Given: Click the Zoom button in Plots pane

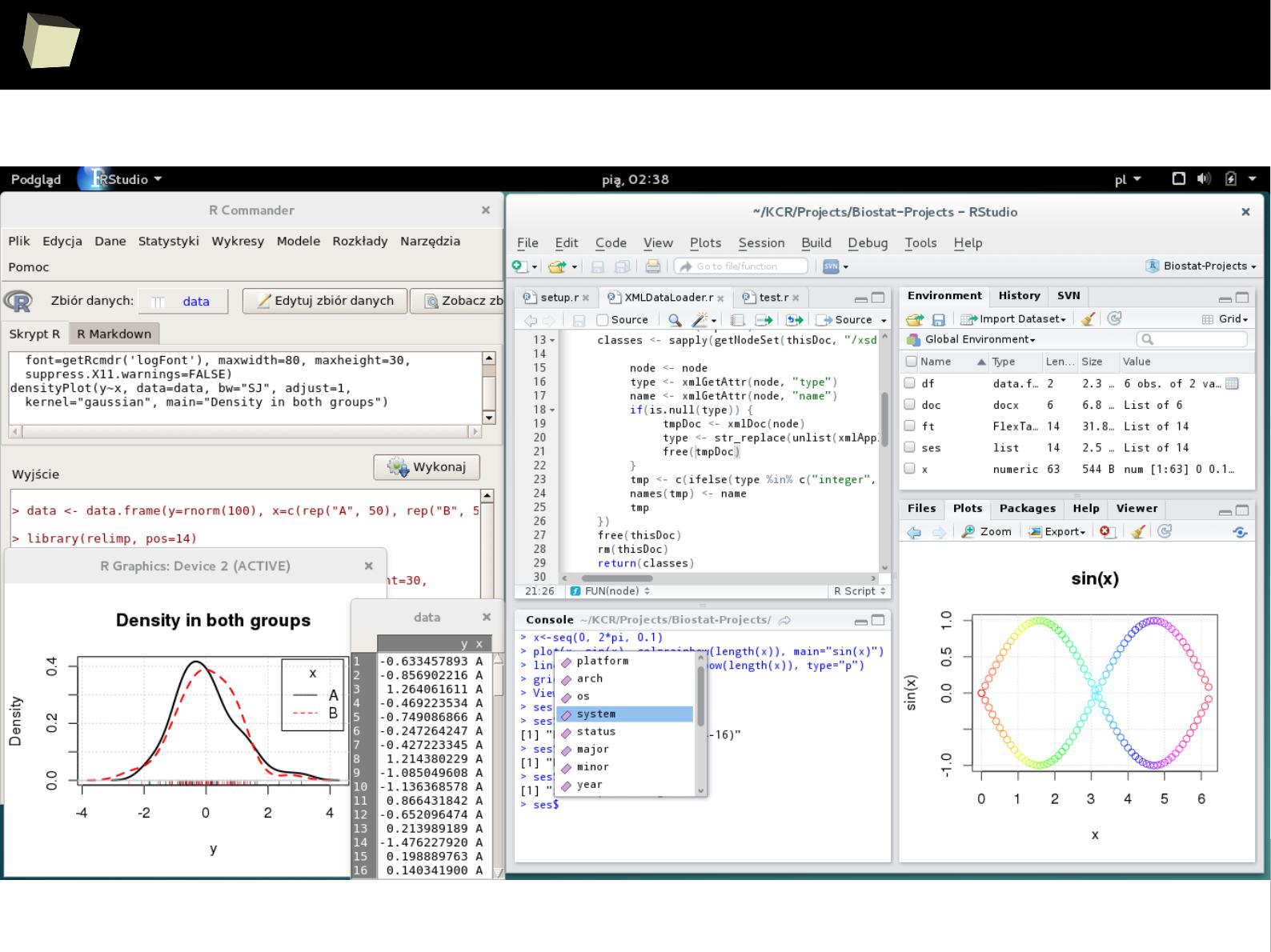Looking at the screenshot, I should 986,531.
